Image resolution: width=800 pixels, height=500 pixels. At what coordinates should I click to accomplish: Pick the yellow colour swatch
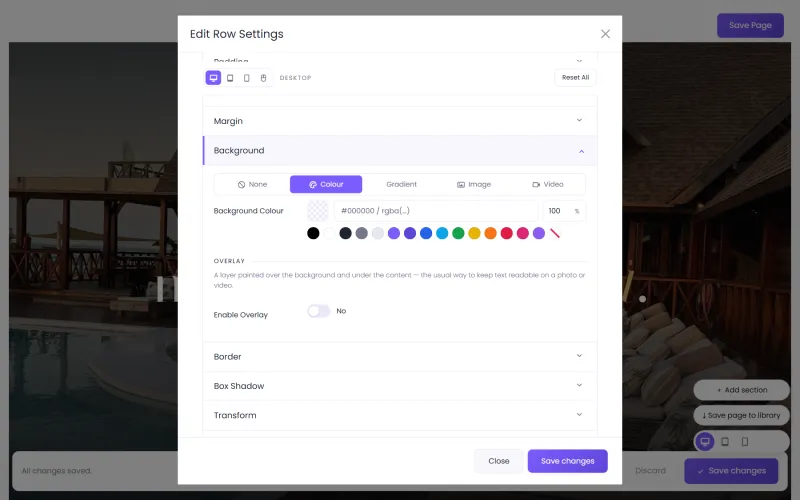(474, 233)
